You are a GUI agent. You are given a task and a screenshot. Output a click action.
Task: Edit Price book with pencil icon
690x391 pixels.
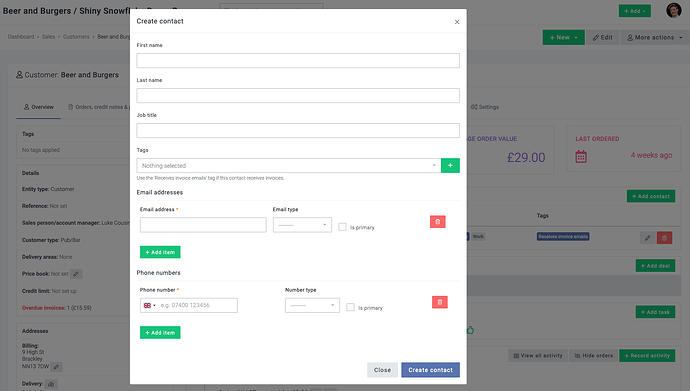76,274
